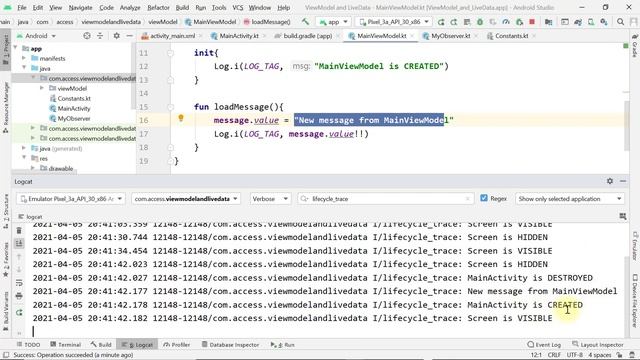Click Apply Changes and Restart Activity icon
This screenshot has height=360, width=640.
pyautogui.click(x=454, y=22)
